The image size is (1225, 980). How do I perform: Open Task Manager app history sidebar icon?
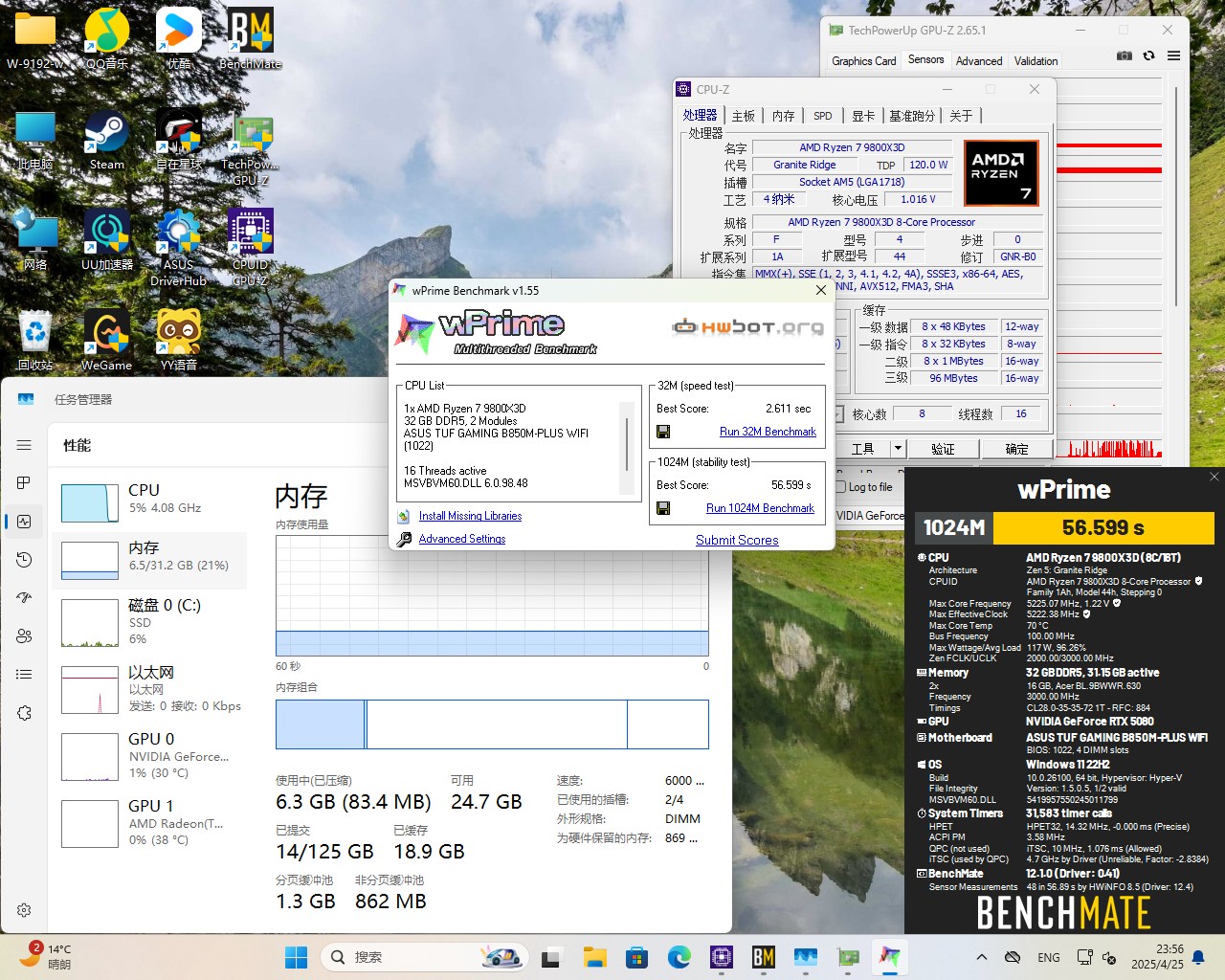click(24, 560)
